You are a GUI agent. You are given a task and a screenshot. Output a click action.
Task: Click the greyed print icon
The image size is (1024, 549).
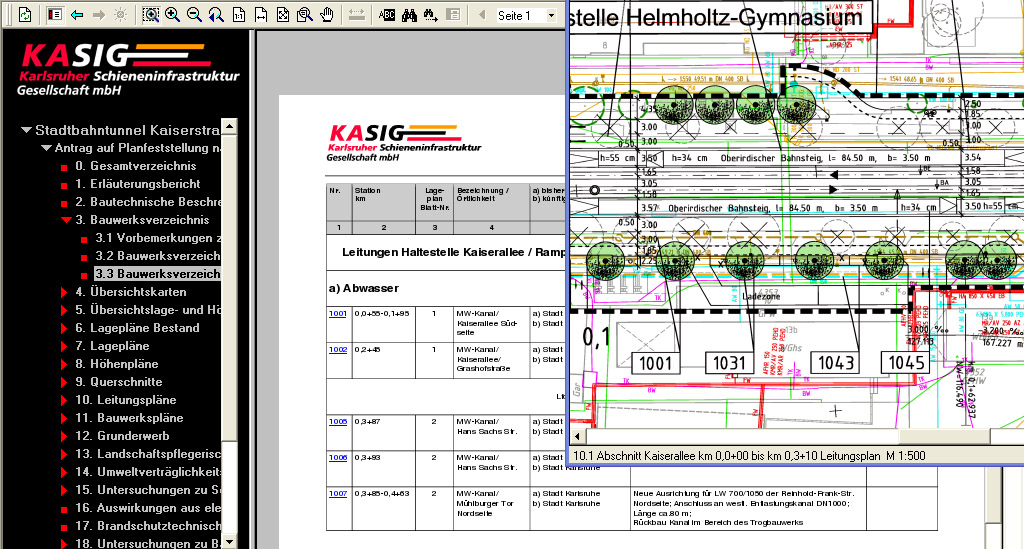(453, 14)
